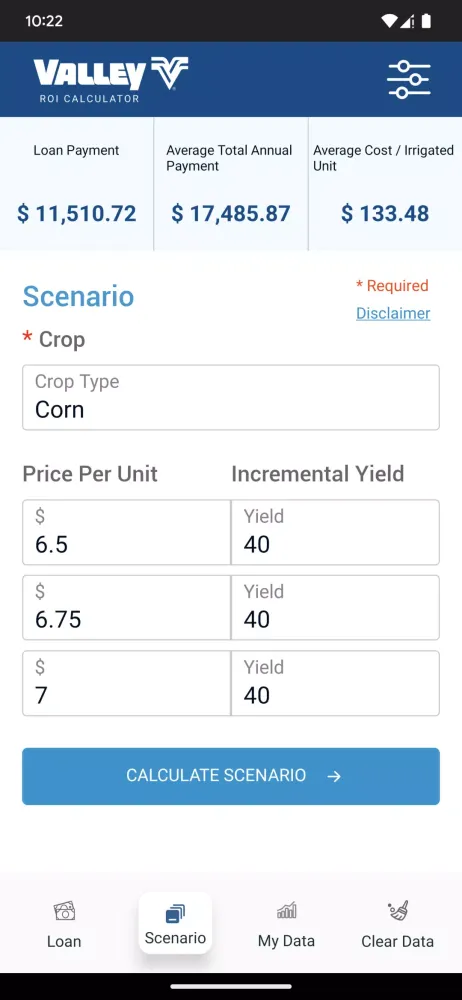Tap the Average Total Annual Payment summary
The image size is (462, 1000).
[x=231, y=184]
